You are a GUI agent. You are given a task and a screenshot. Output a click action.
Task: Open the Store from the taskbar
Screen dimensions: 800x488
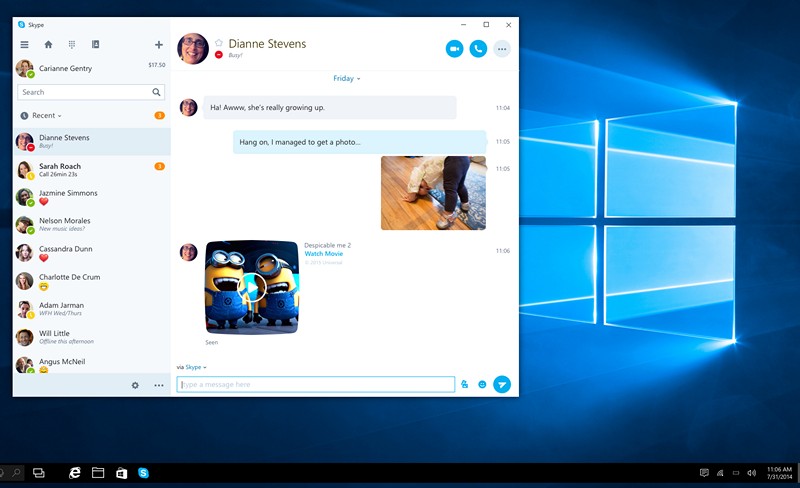(x=121, y=473)
